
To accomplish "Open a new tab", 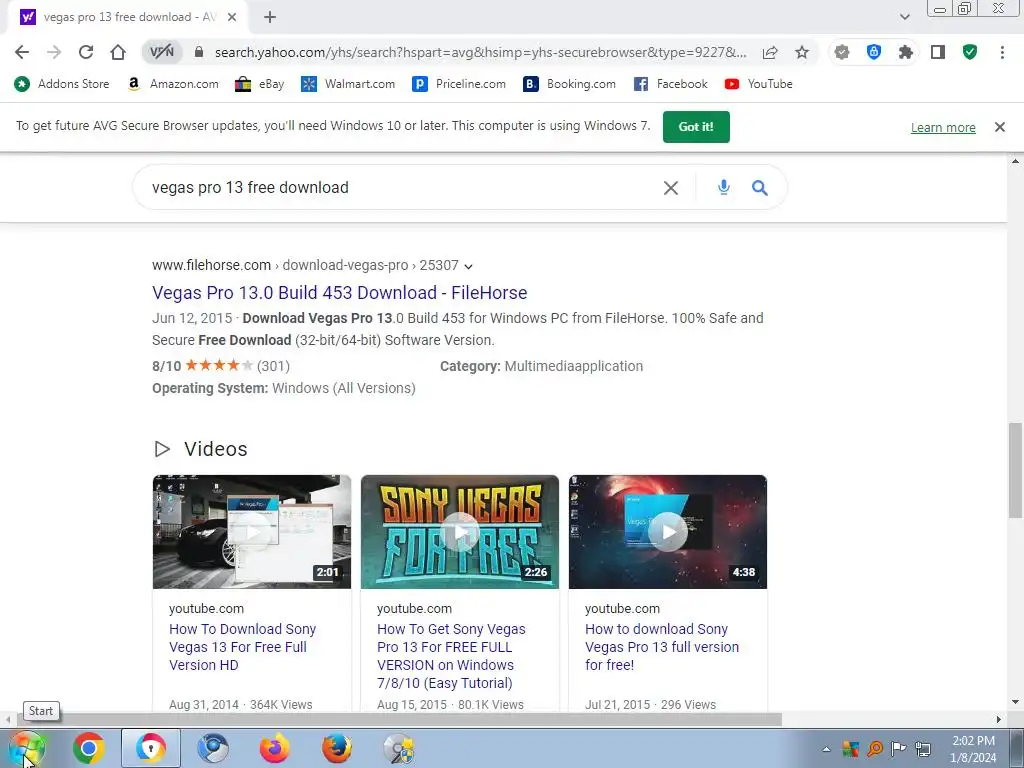I will coord(270,17).
